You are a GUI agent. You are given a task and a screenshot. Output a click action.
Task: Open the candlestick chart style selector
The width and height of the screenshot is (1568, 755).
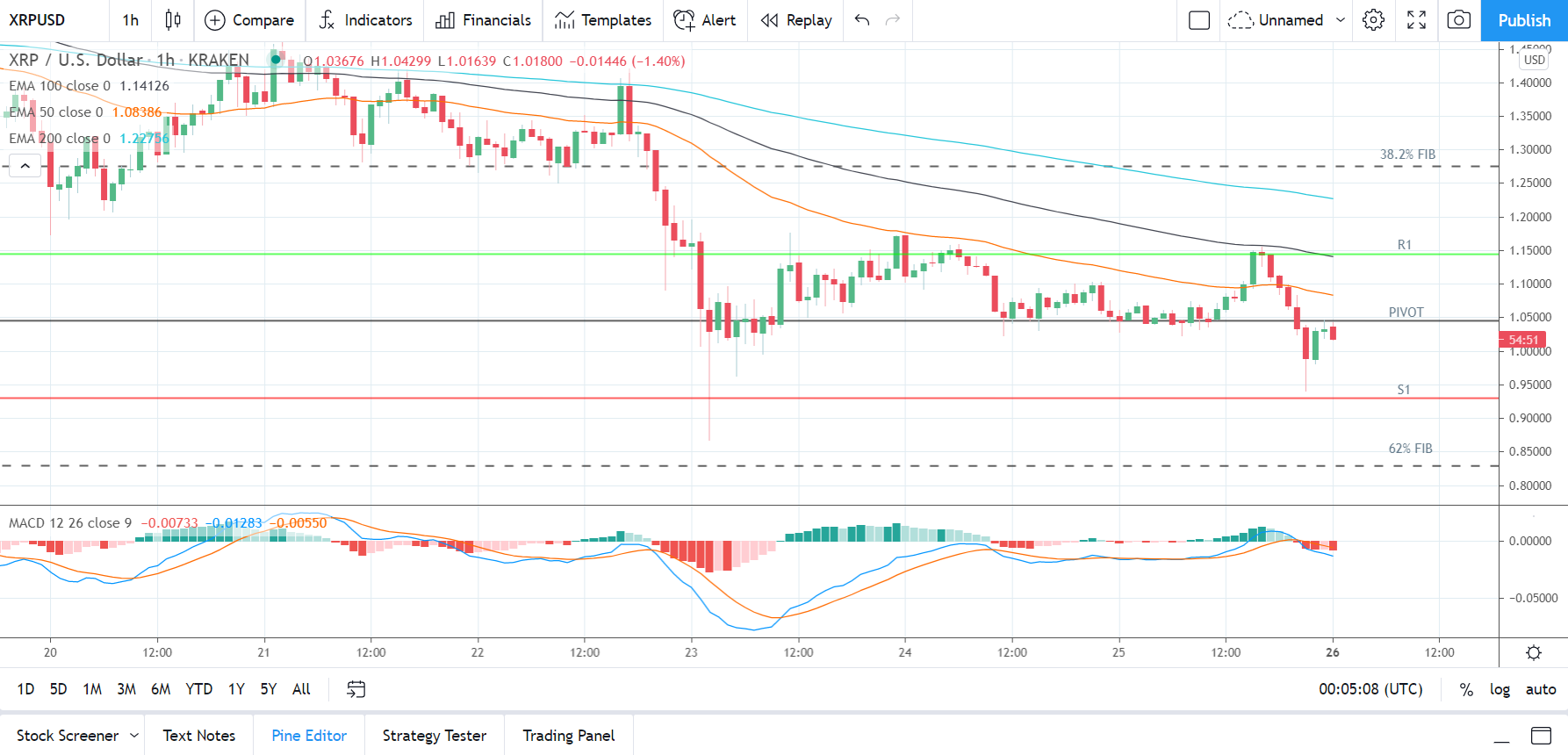coord(173,20)
